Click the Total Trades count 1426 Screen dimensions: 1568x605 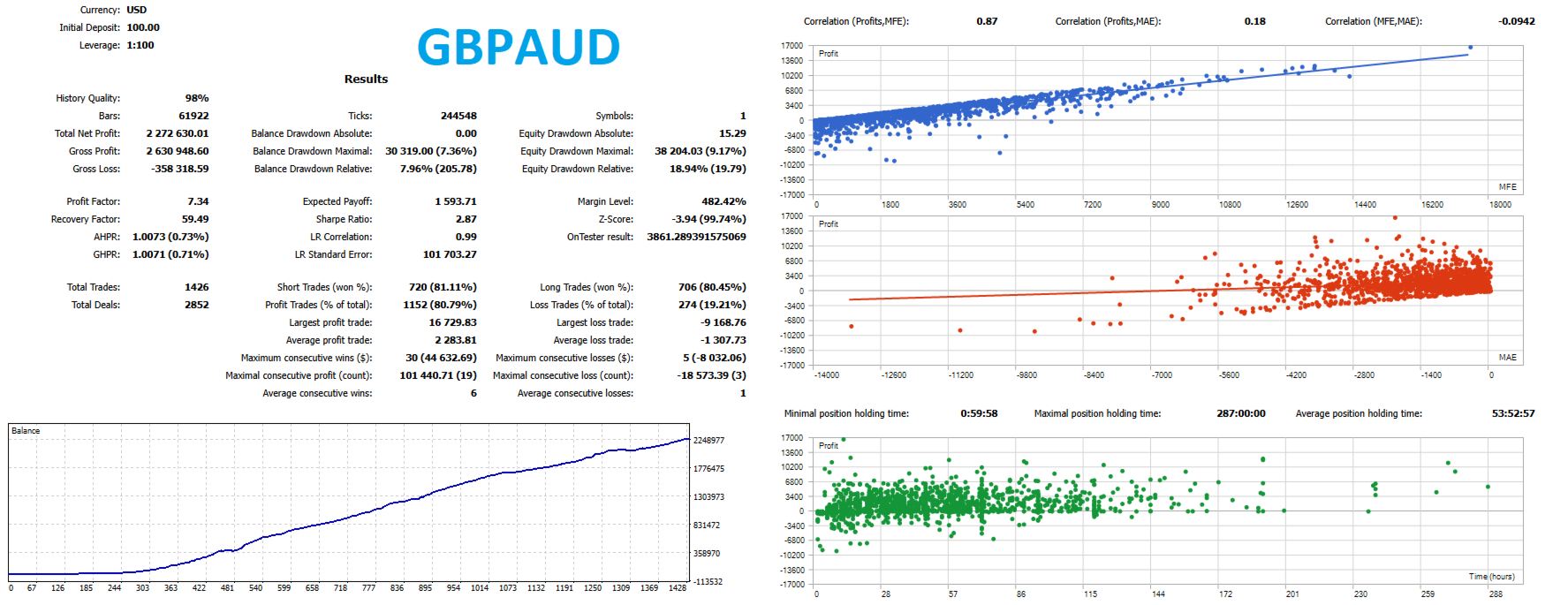click(196, 287)
